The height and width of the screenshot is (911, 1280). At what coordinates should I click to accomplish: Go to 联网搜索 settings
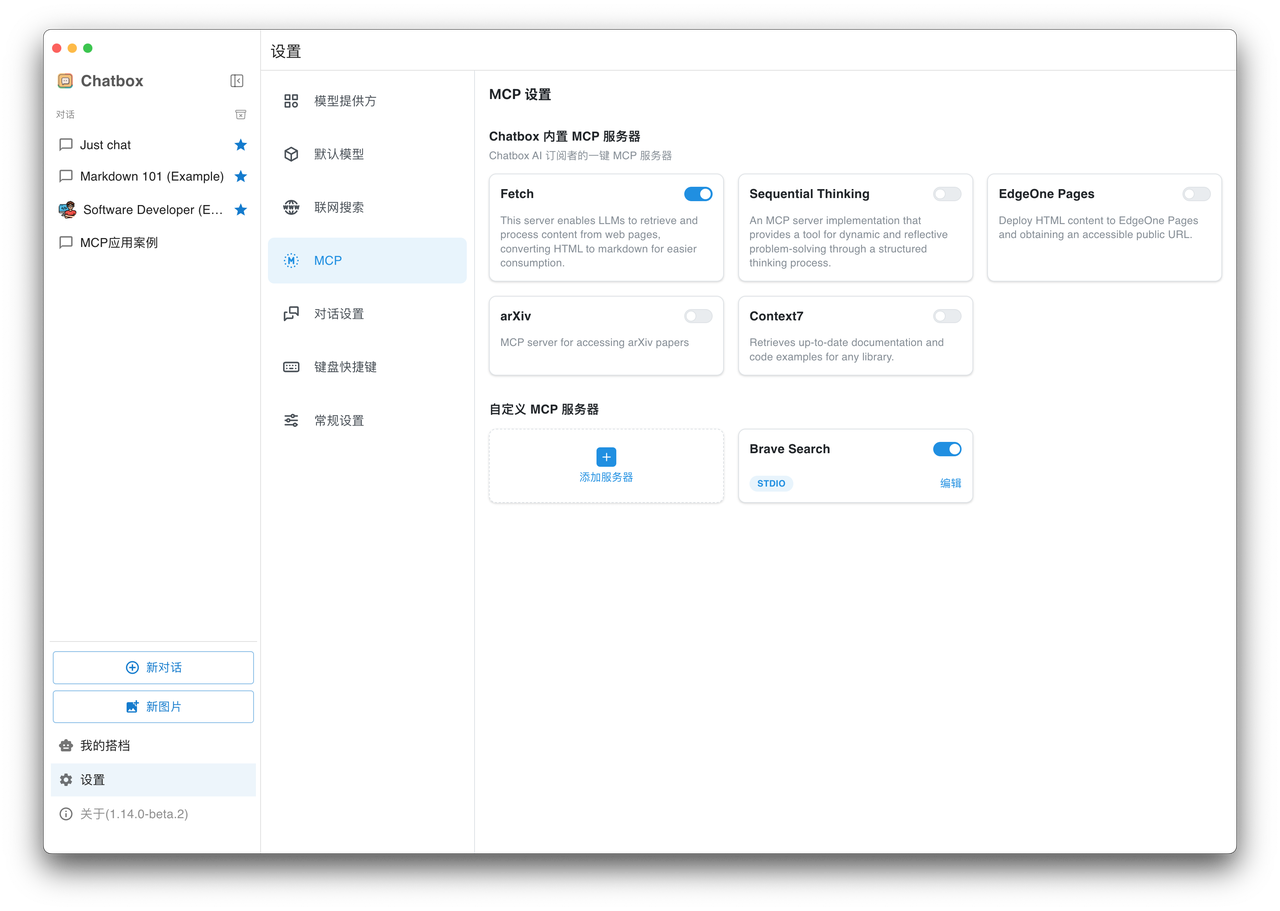tap(367, 207)
